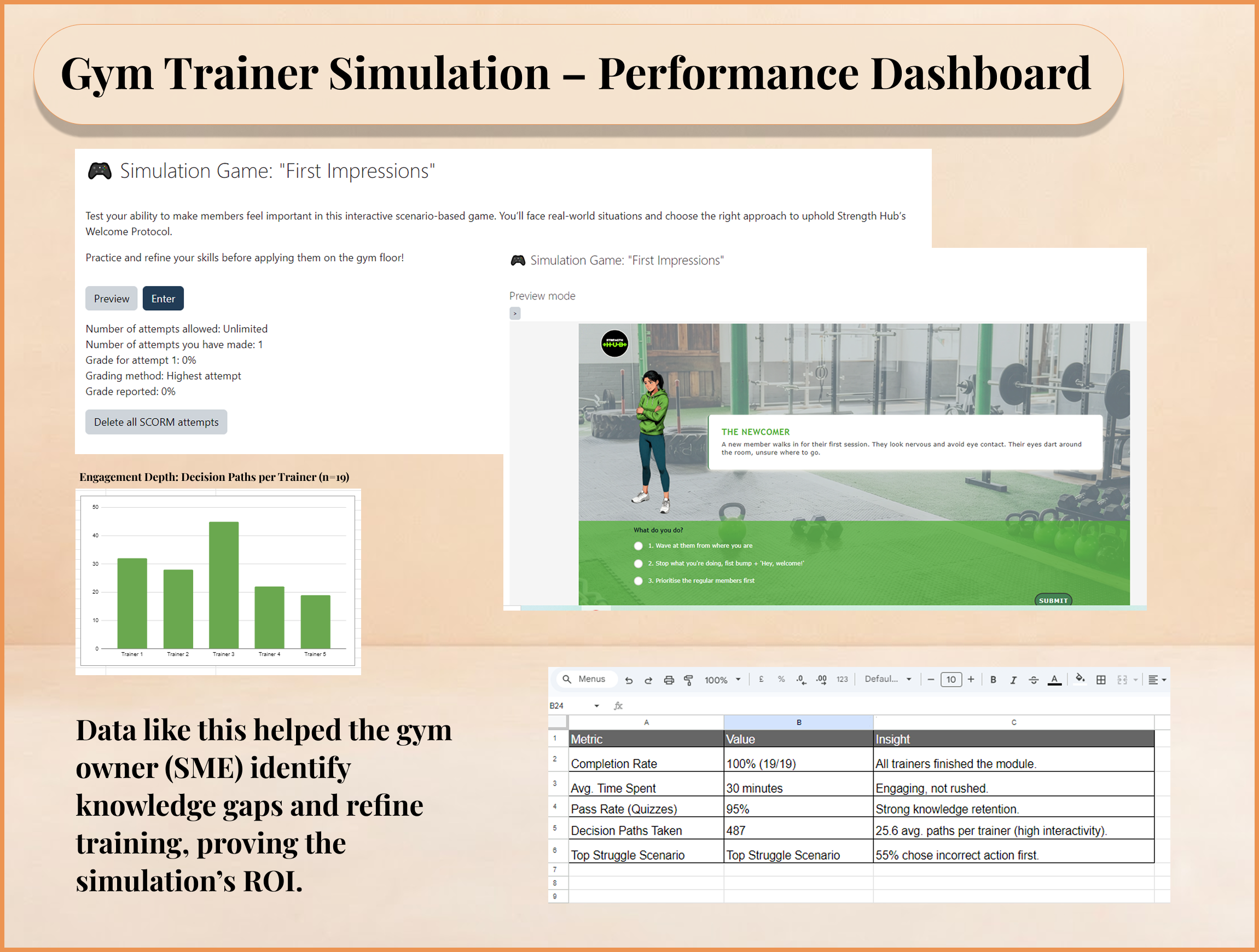Select option 'Wave at them from where you are'
Viewport: 1259px width, 952px height.
[639, 545]
